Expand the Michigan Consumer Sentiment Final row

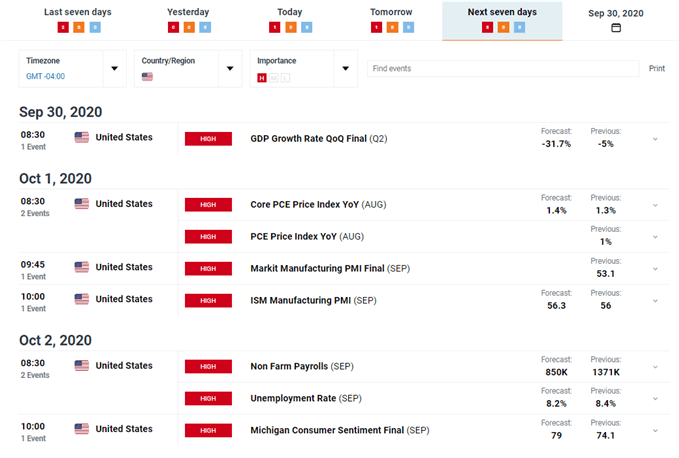coord(655,431)
